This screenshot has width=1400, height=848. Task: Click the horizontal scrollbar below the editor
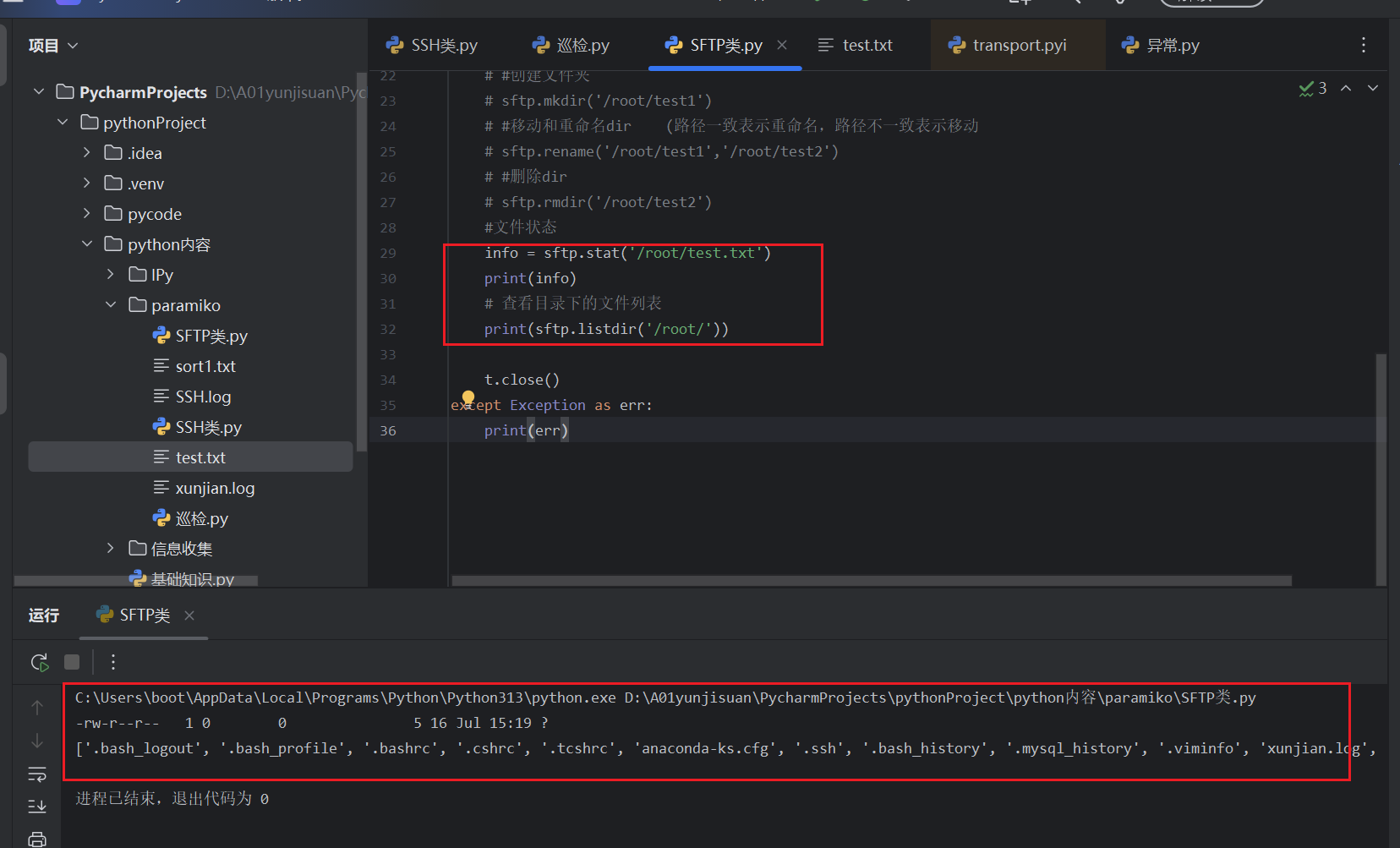[x=871, y=580]
